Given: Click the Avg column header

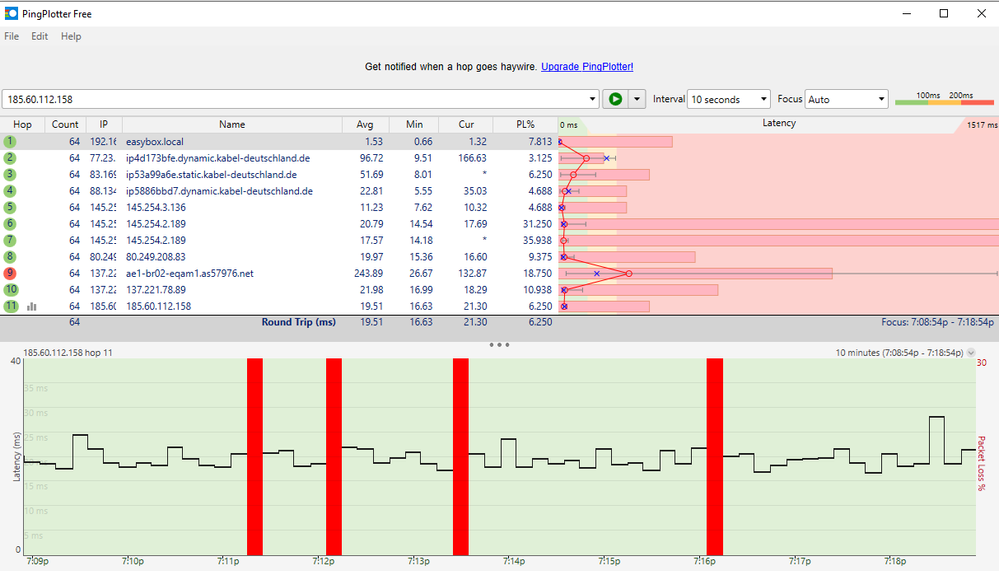Looking at the screenshot, I should click(x=365, y=124).
